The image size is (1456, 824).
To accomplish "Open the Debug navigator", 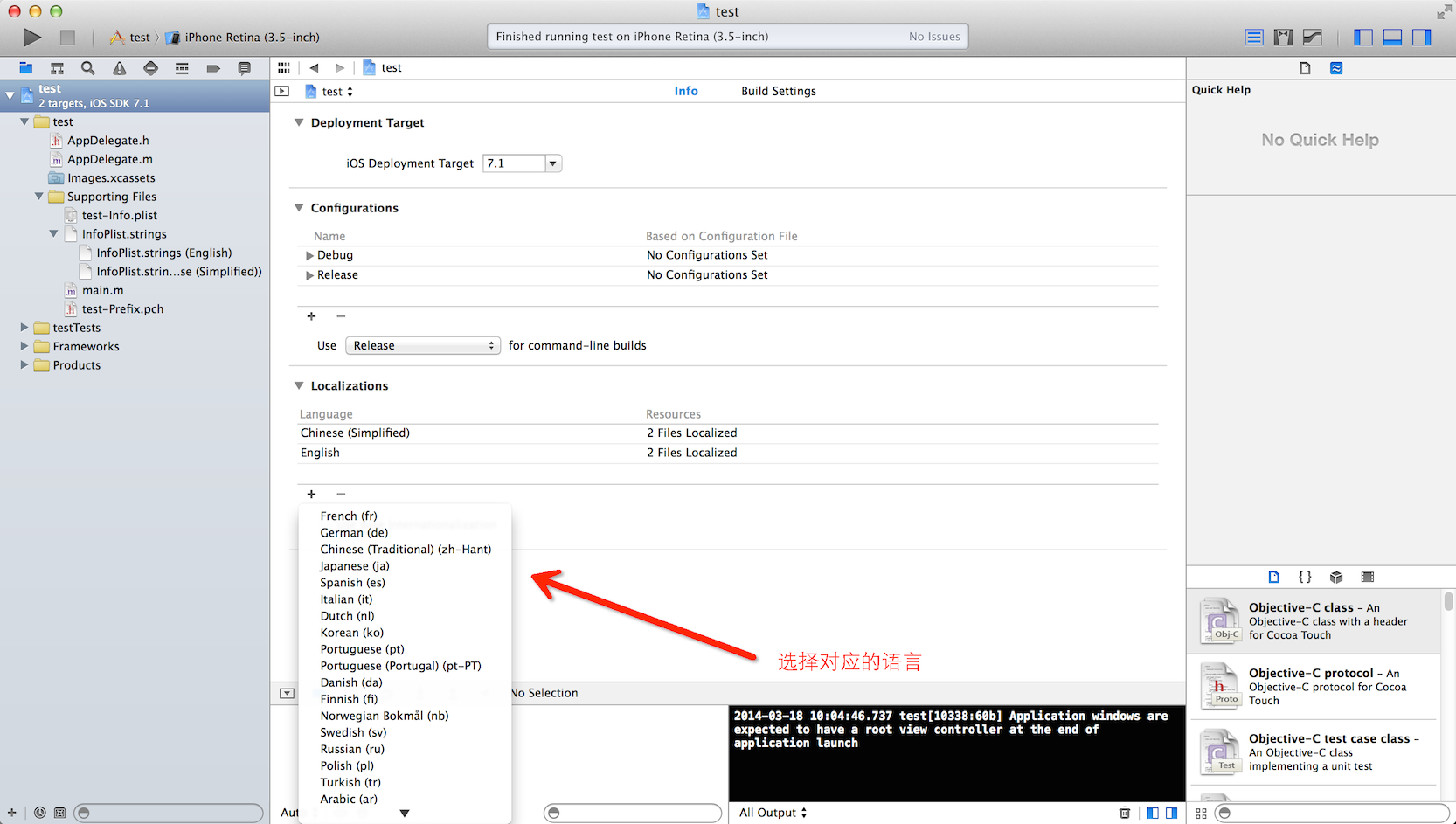I will (182, 68).
